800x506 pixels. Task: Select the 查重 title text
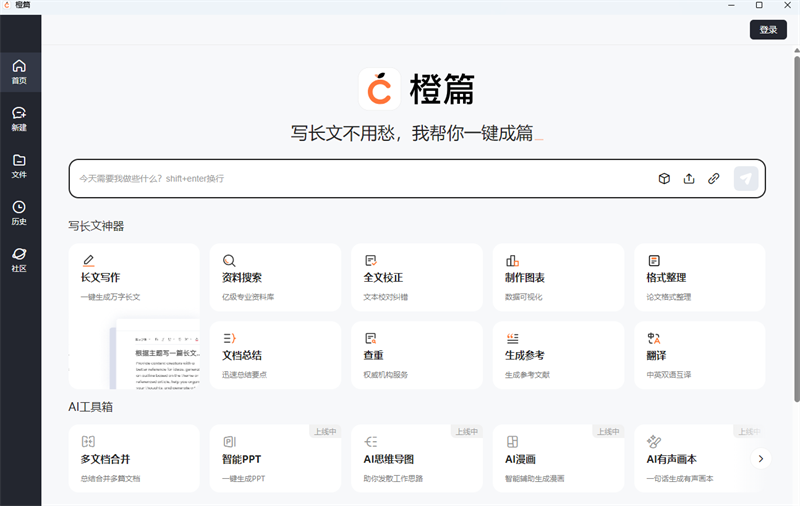[373, 356]
